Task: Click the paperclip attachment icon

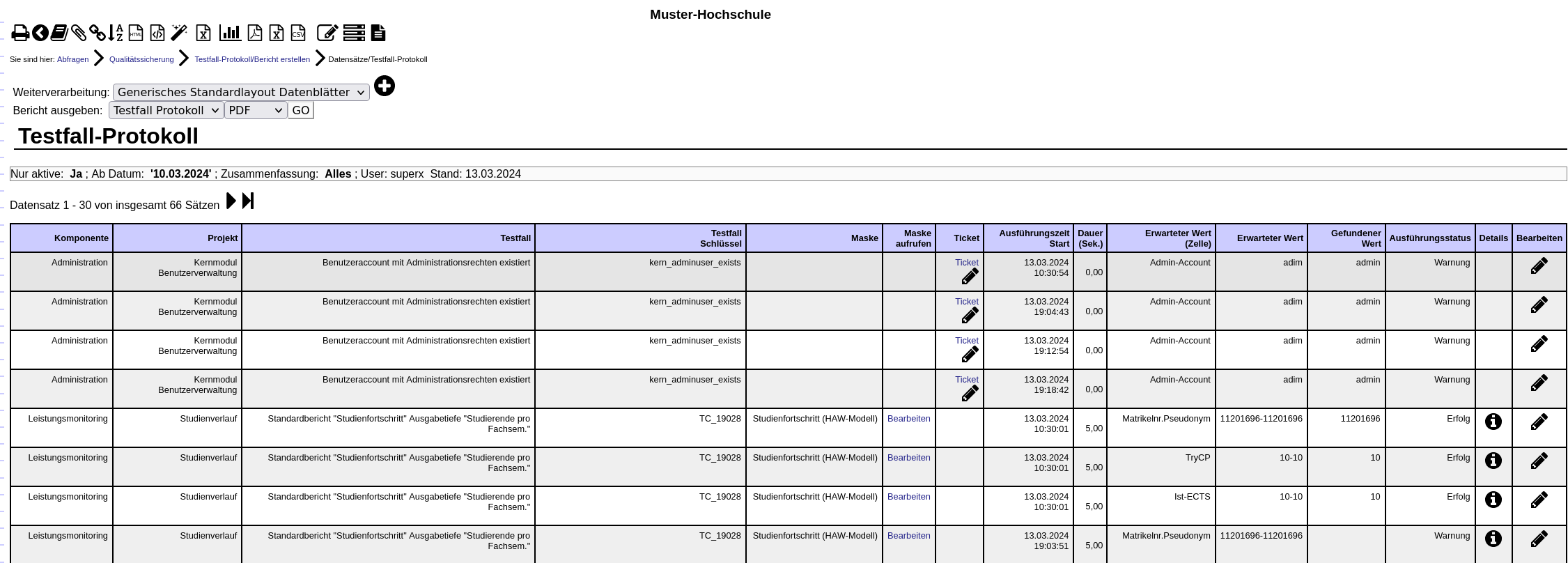Action: point(79,33)
